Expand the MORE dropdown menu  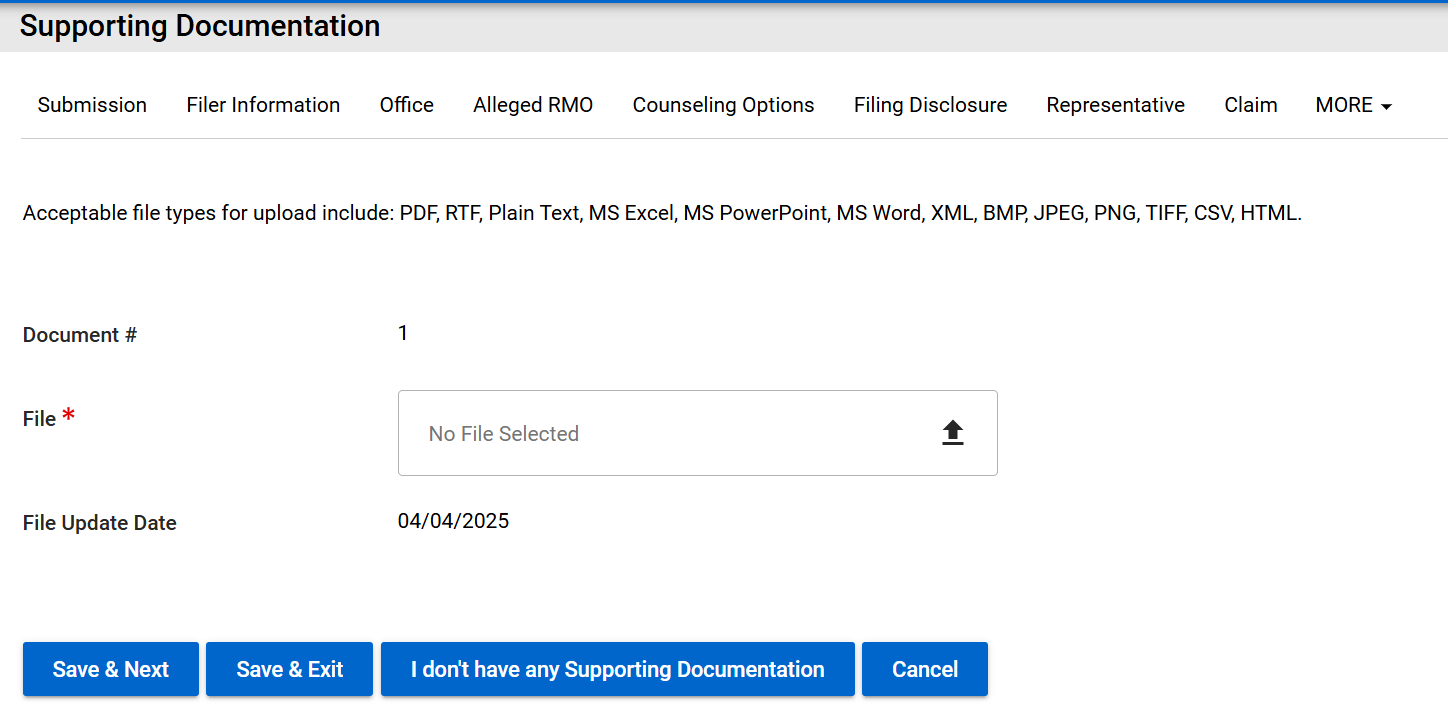click(x=1353, y=105)
